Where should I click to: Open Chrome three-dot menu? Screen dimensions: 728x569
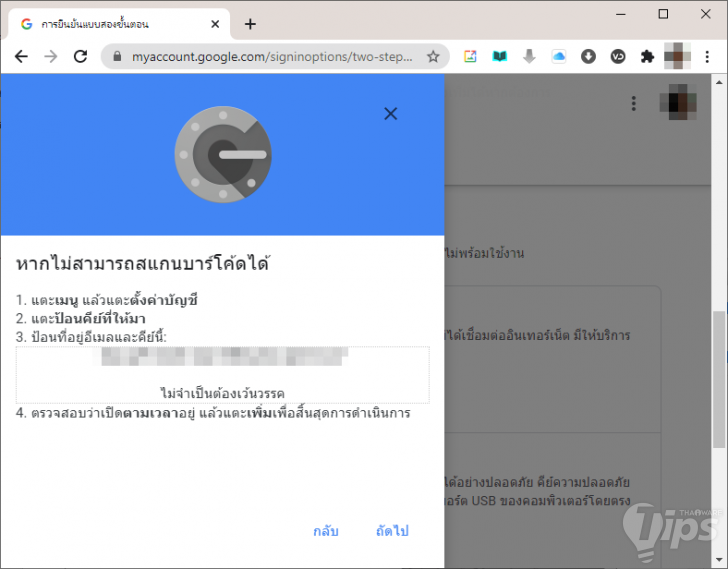pyautogui.click(x=707, y=57)
